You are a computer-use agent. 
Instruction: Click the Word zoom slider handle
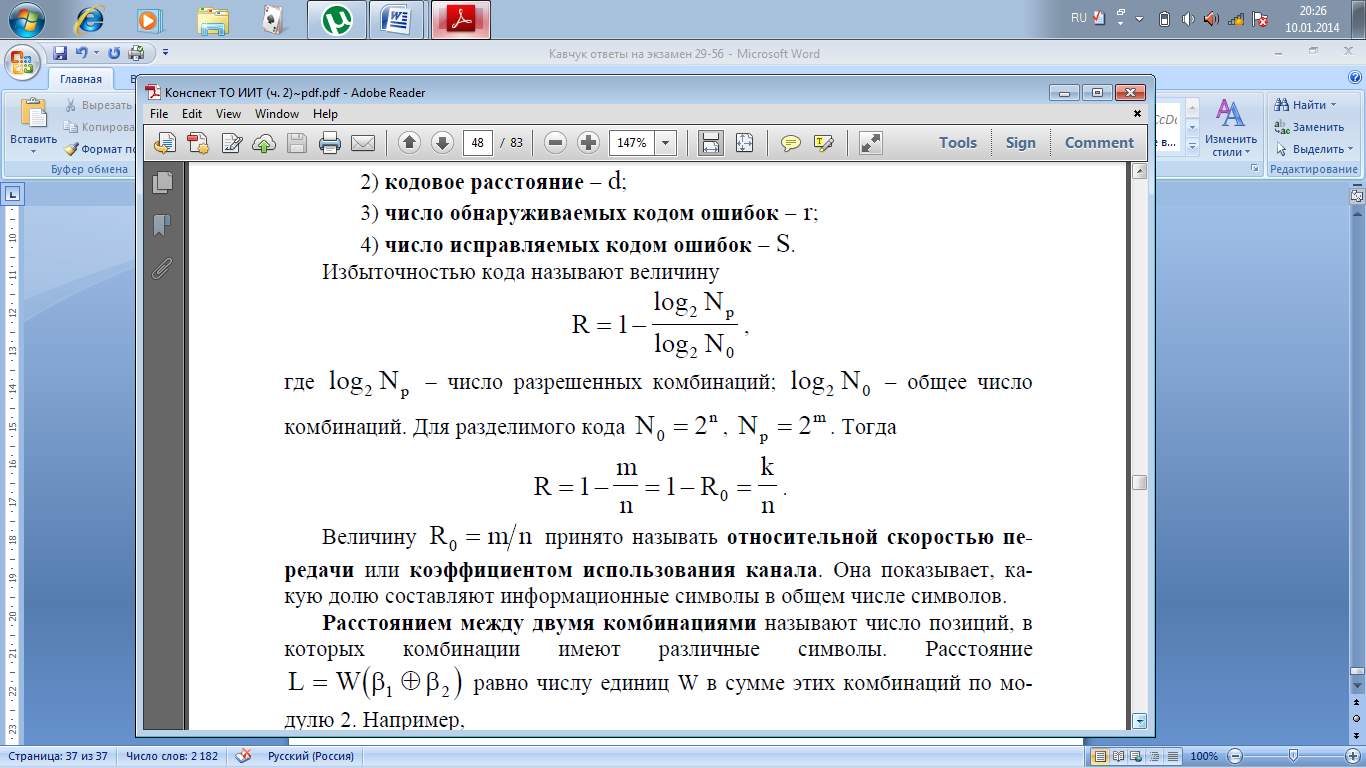1294,756
